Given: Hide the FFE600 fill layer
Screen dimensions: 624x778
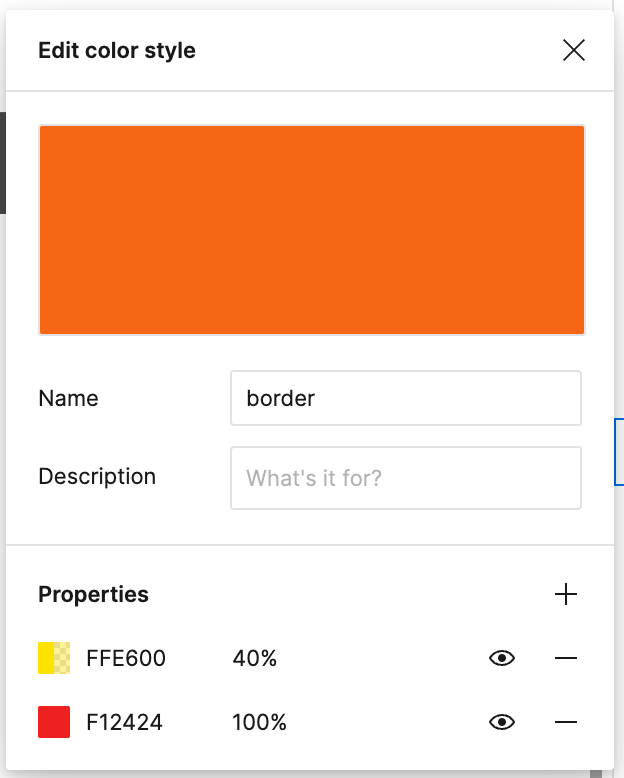Looking at the screenshot, I should (x=502, y=658).
